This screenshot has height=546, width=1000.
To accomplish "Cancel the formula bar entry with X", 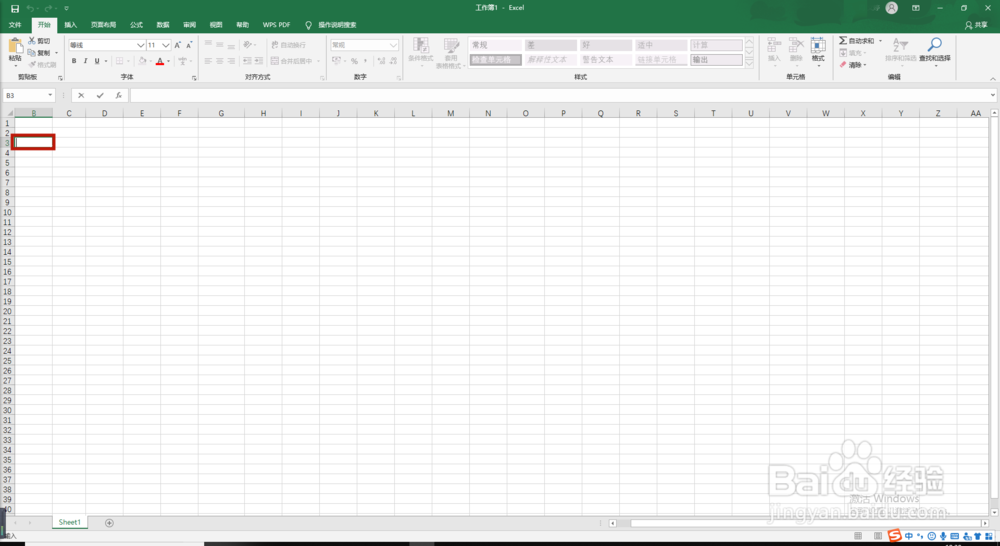I will pos(81,96).
